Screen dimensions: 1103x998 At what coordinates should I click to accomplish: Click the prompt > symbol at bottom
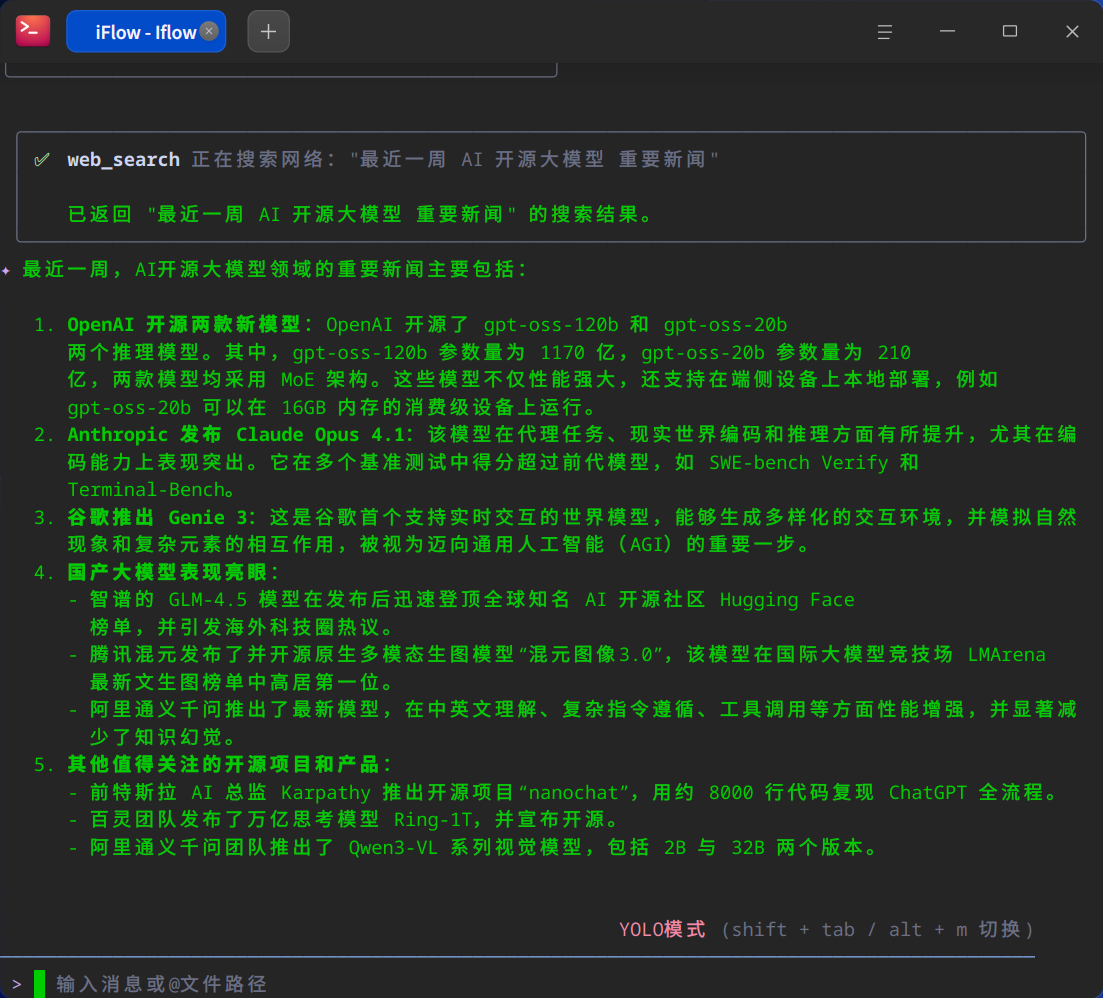click(16, 984)
